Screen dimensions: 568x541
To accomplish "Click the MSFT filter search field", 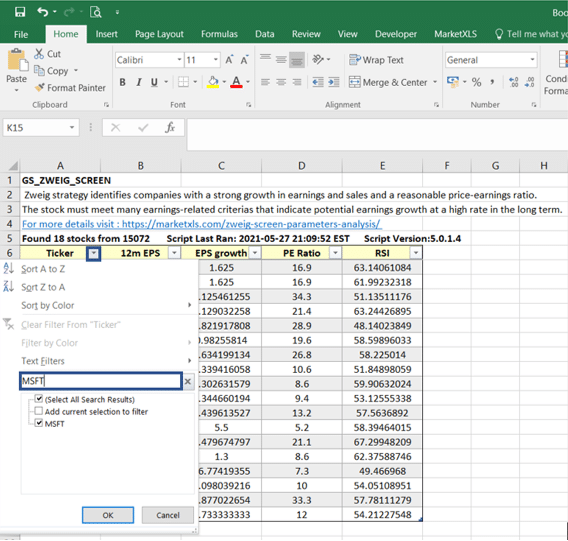I will click(x=101, y=381).
